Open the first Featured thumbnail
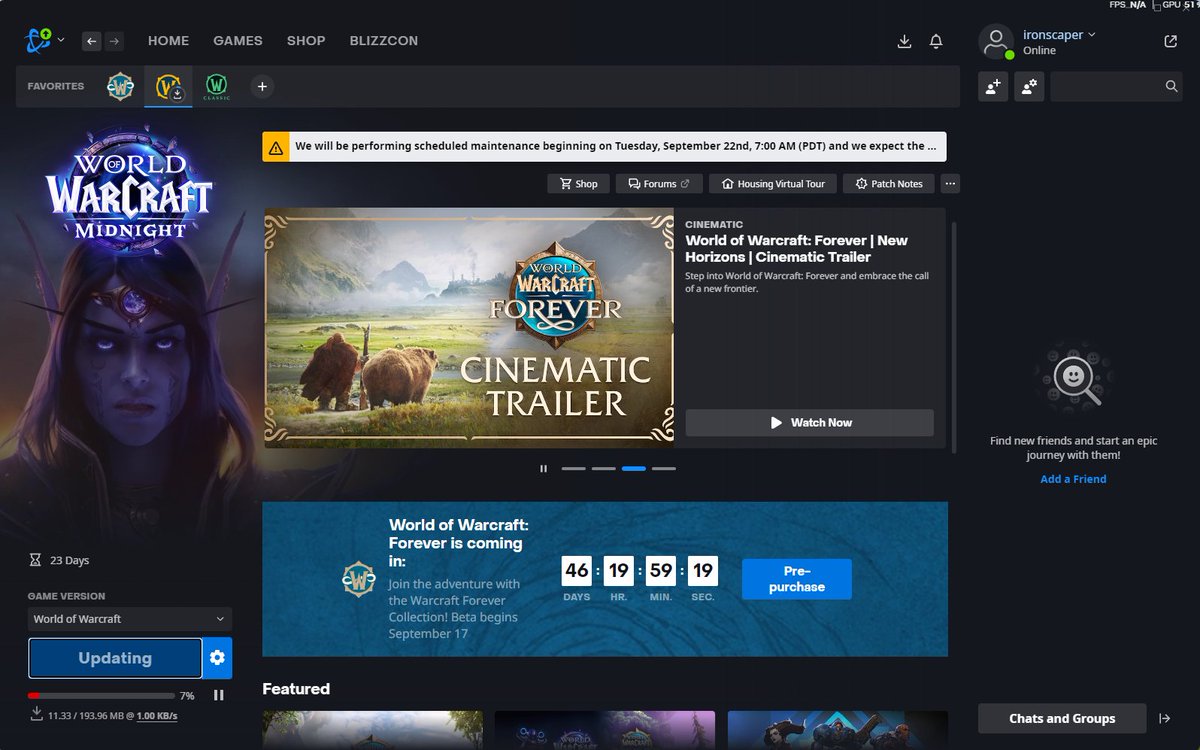The height and width of the screenshot is (750, 1200). [x=373, y=730]
